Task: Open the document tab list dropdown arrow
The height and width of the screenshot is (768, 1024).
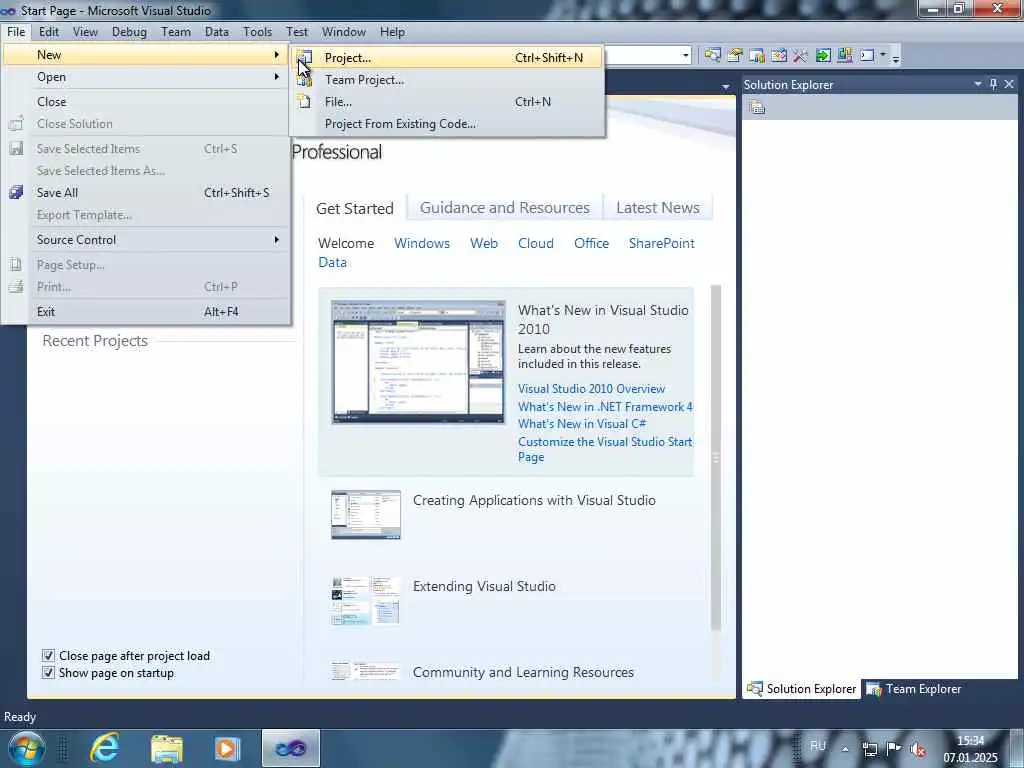Action: pos(726,86)
